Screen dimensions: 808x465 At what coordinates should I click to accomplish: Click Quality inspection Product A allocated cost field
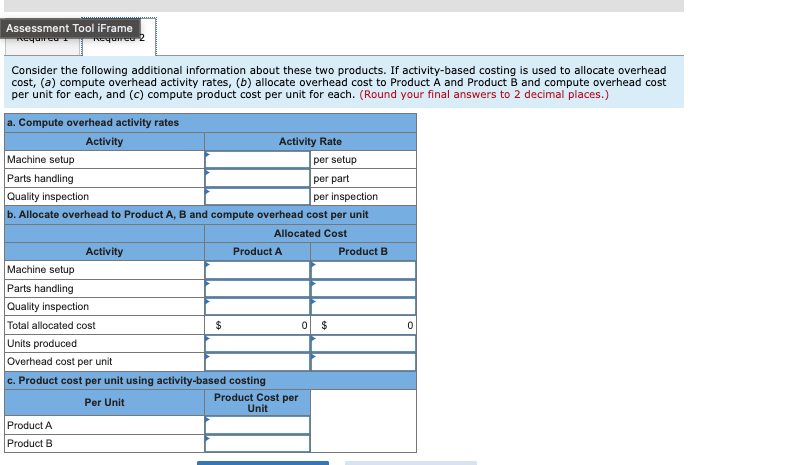click(x=257, y=306)
